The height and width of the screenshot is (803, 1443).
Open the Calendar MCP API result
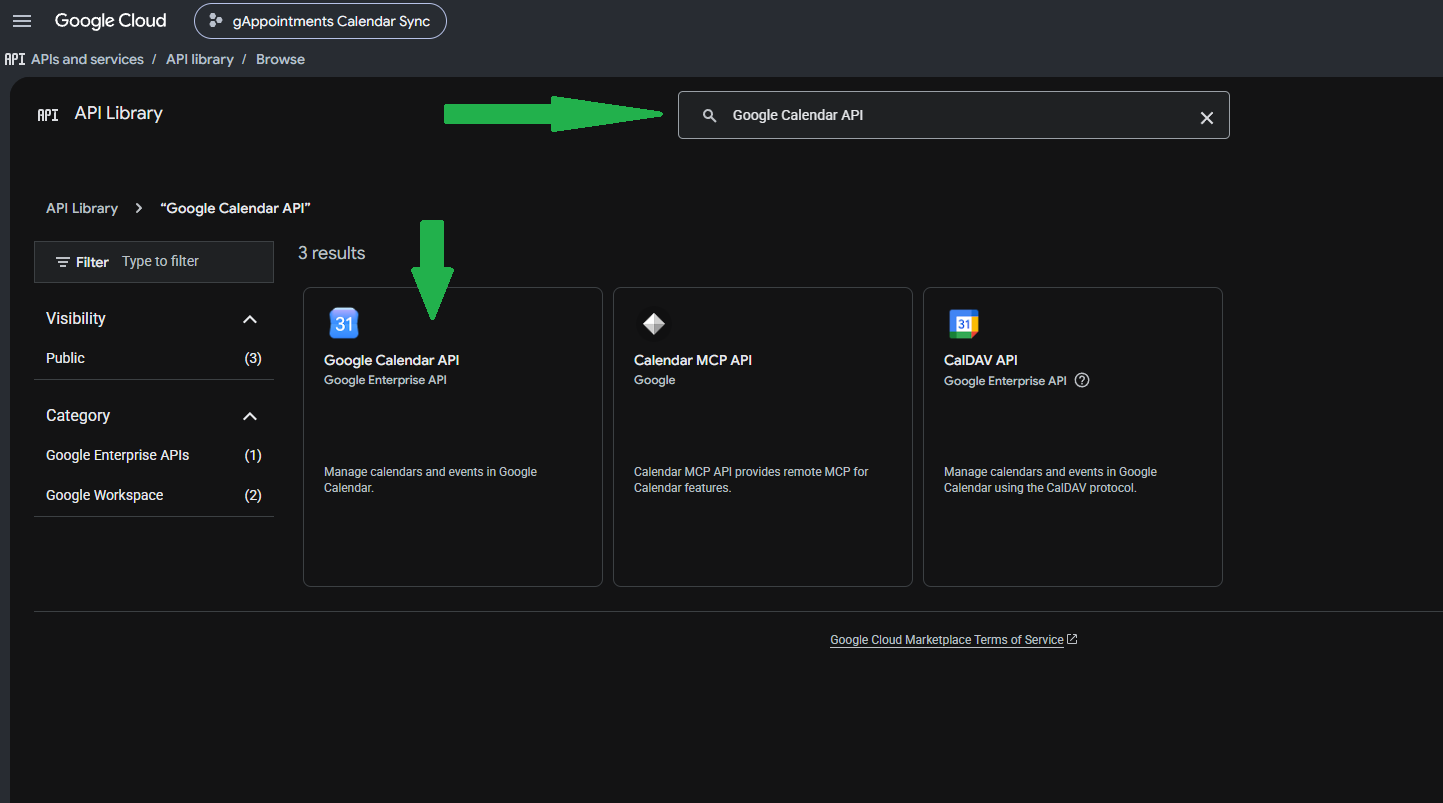click(763, 437)
